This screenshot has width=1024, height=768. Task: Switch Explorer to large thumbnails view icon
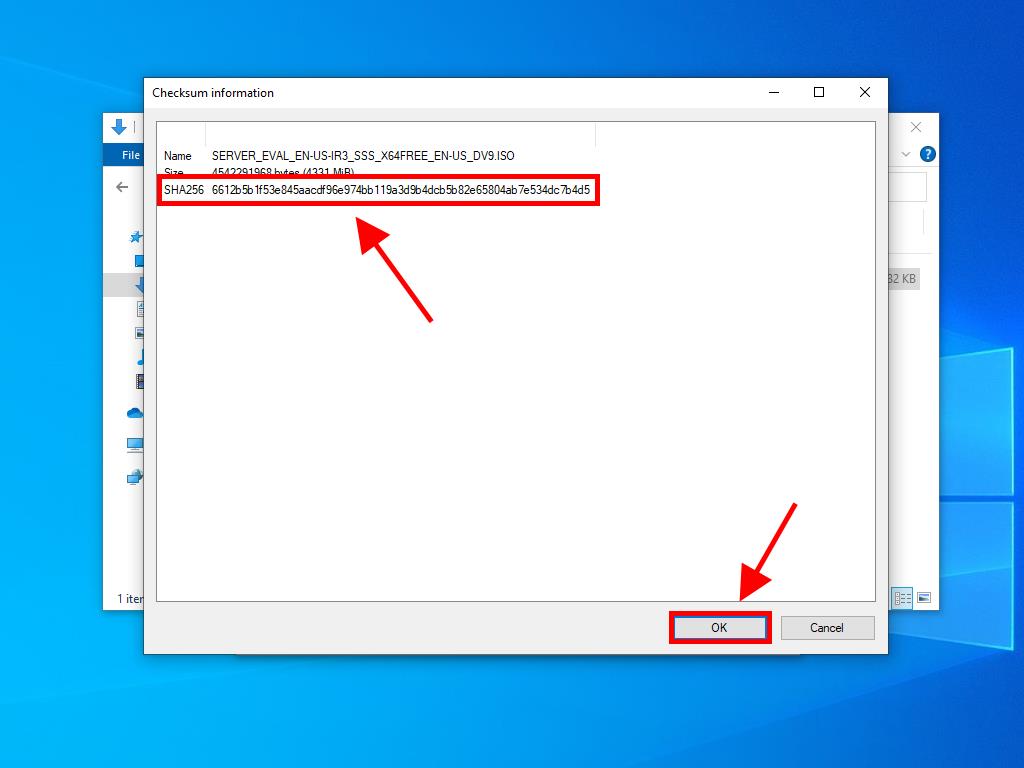click(924, 598)
